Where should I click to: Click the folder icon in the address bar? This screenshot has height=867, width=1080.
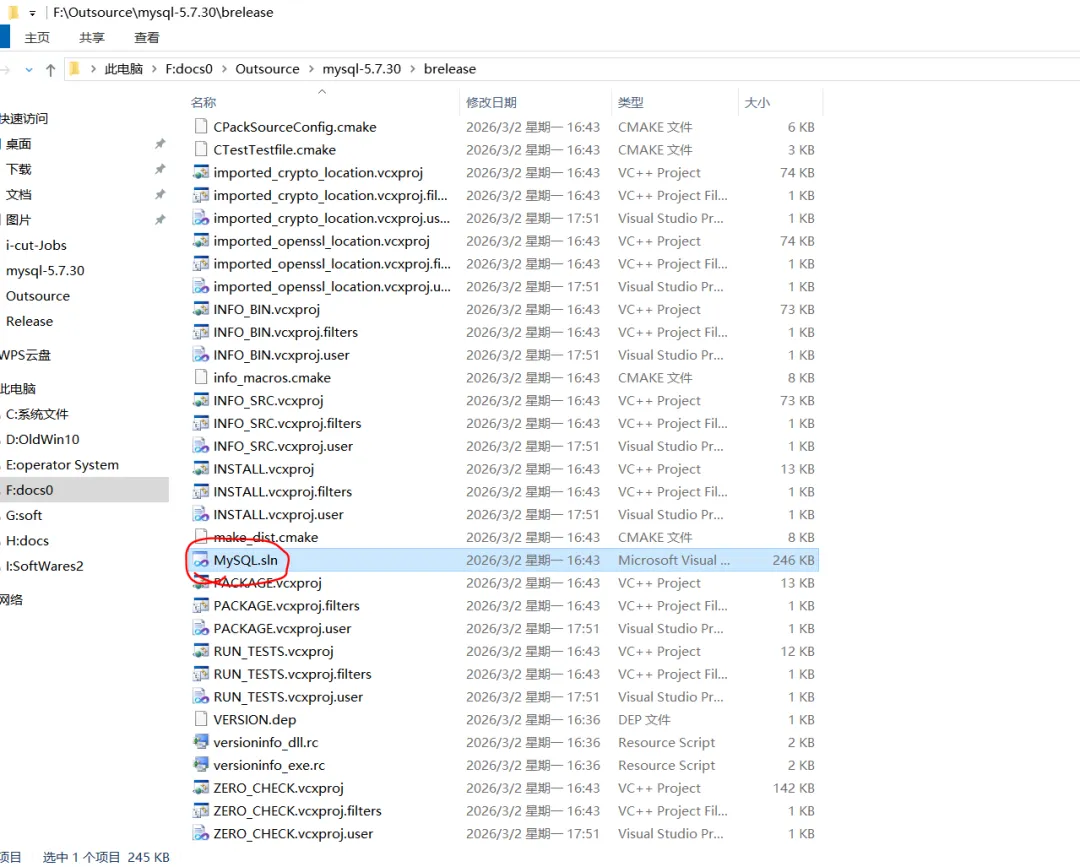coord(75,69)
